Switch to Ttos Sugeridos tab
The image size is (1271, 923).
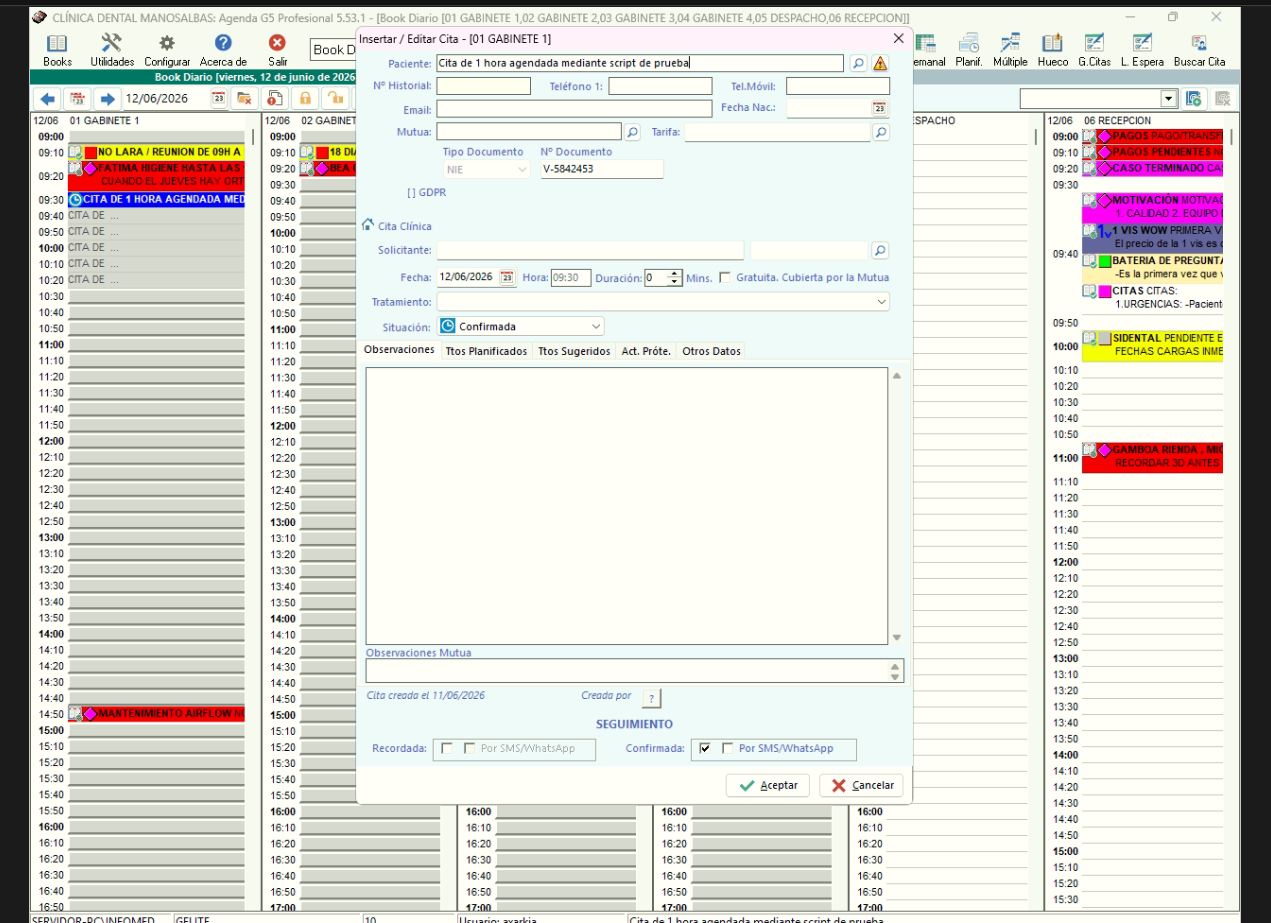pyautogui.click(x=574, y=351)
